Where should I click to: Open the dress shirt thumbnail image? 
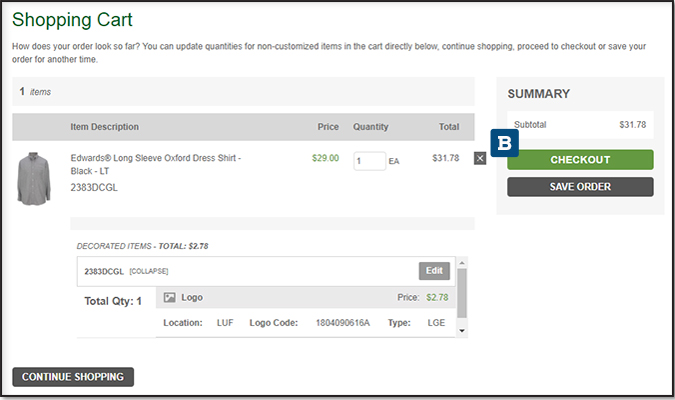coord(33,179)
